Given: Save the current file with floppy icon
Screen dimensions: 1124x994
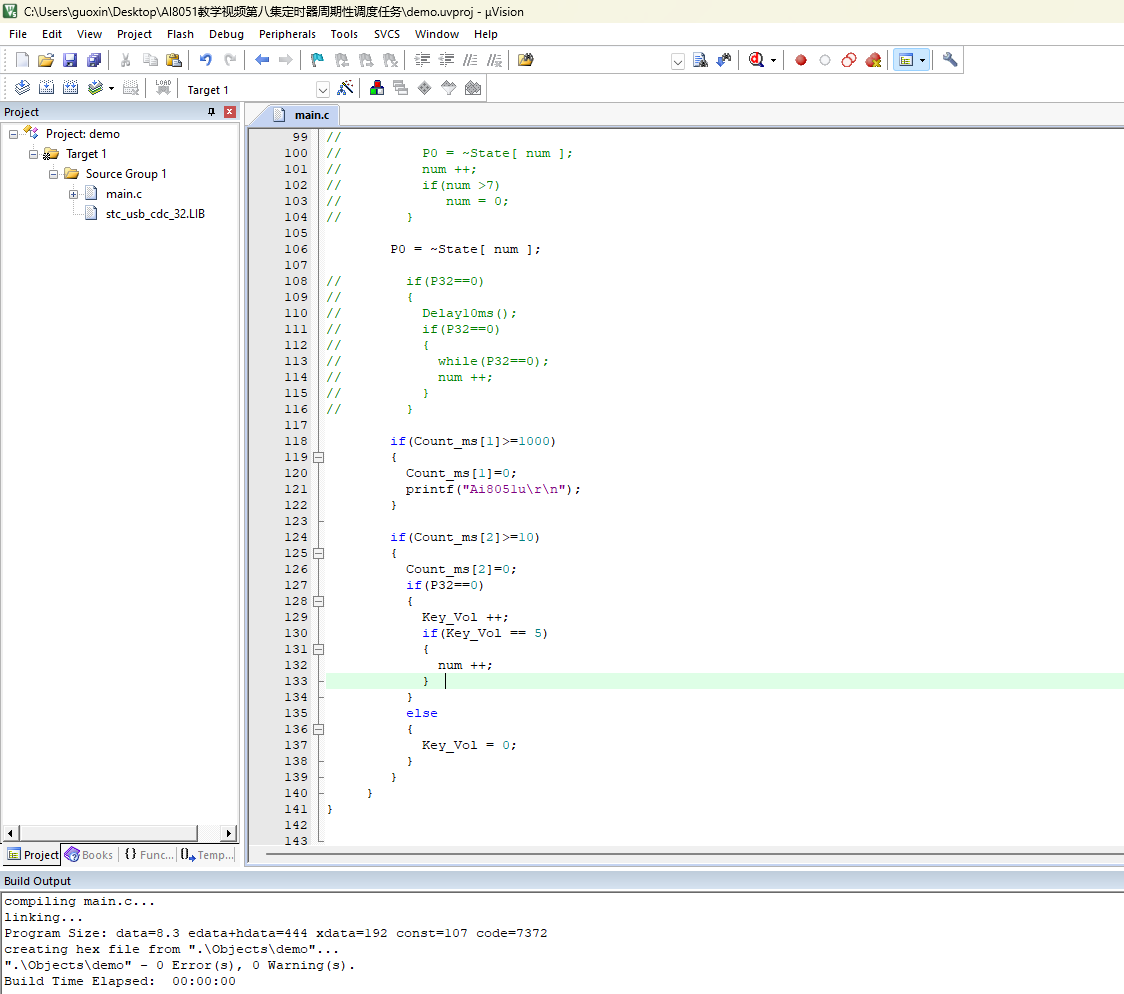Looking at the screenshot, I should point(70,60).
